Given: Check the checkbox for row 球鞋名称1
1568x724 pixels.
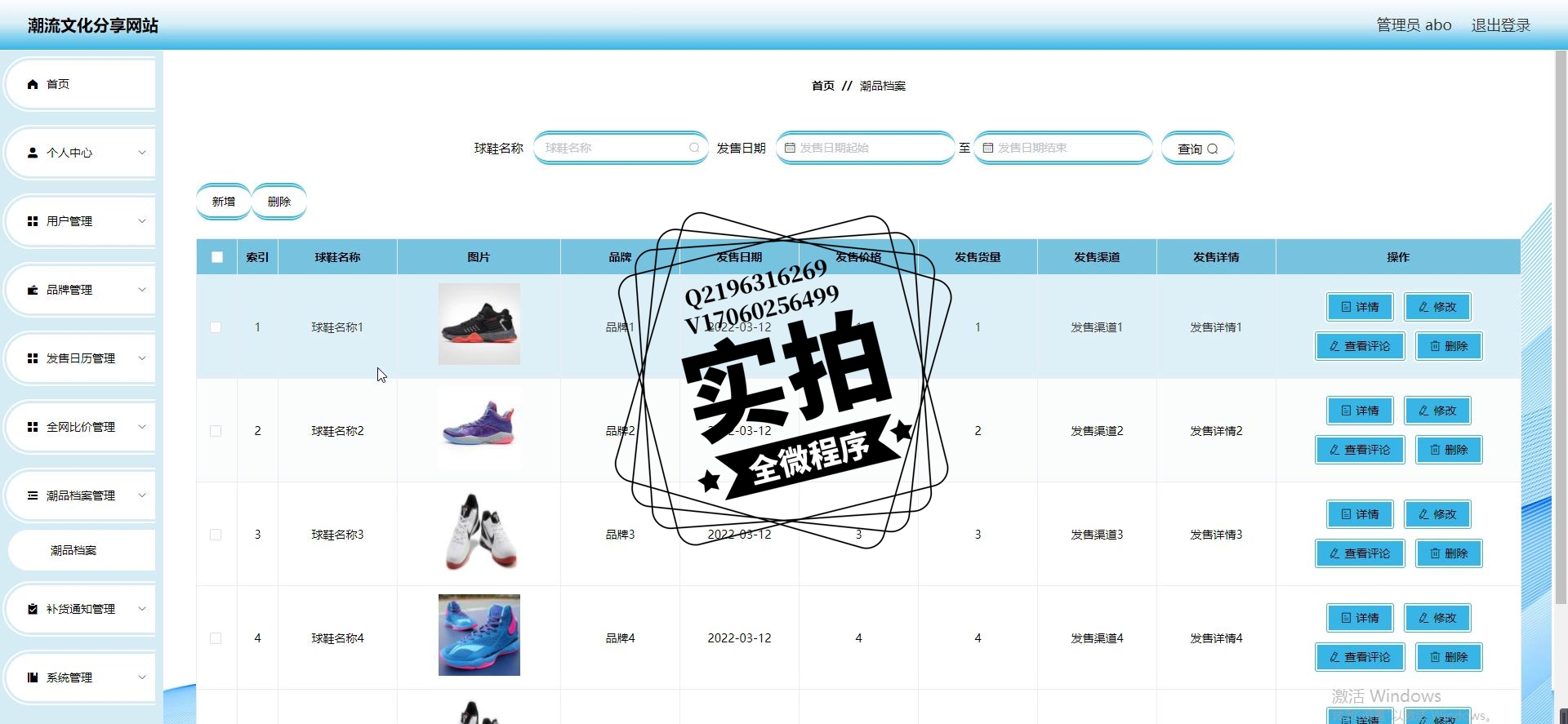Looking at the screenshot, I should click(216, 327).
